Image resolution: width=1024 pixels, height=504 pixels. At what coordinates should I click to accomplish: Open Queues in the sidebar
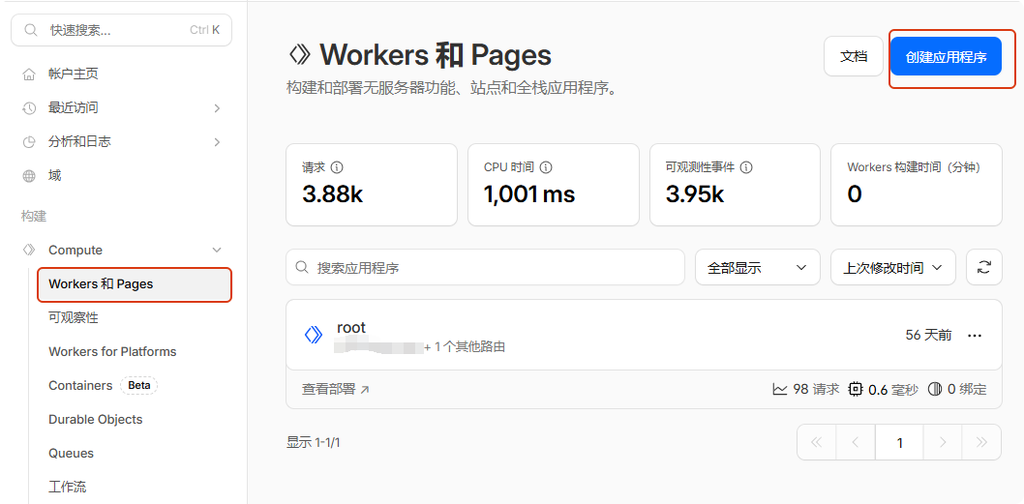pyautogui.click(x=71, y=454)
